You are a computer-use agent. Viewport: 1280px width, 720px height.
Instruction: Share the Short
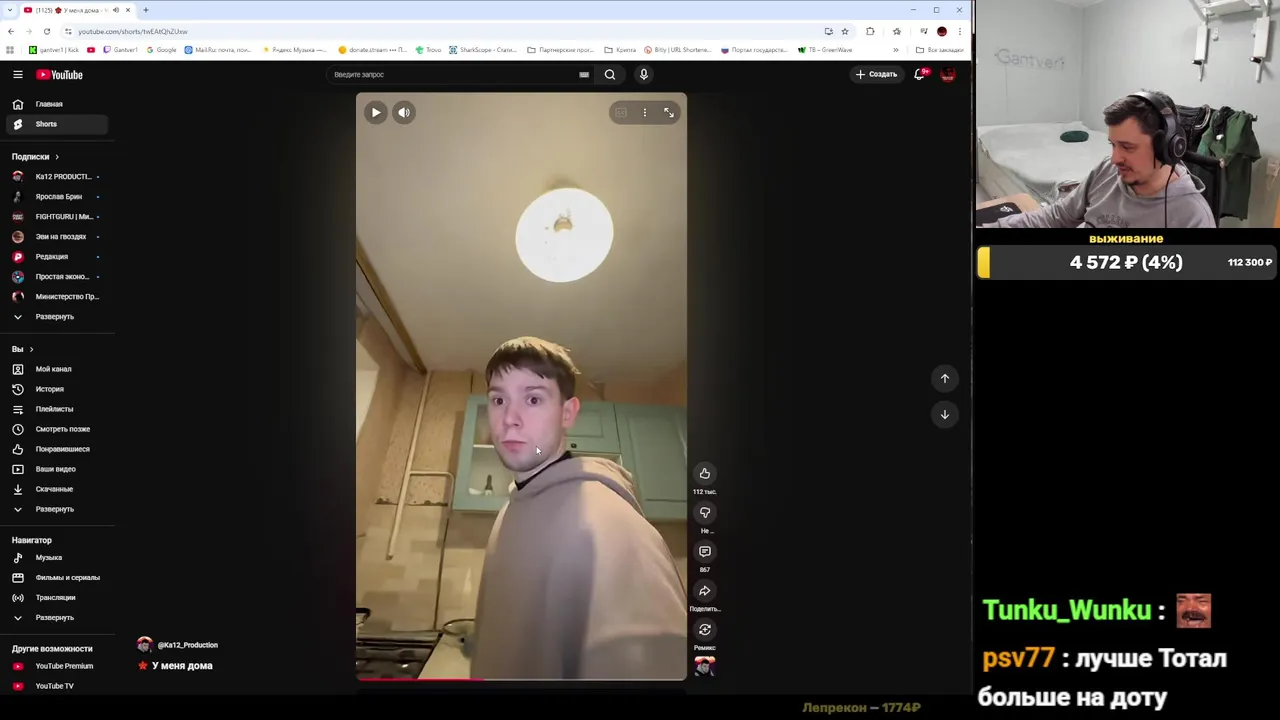point(705,591)
